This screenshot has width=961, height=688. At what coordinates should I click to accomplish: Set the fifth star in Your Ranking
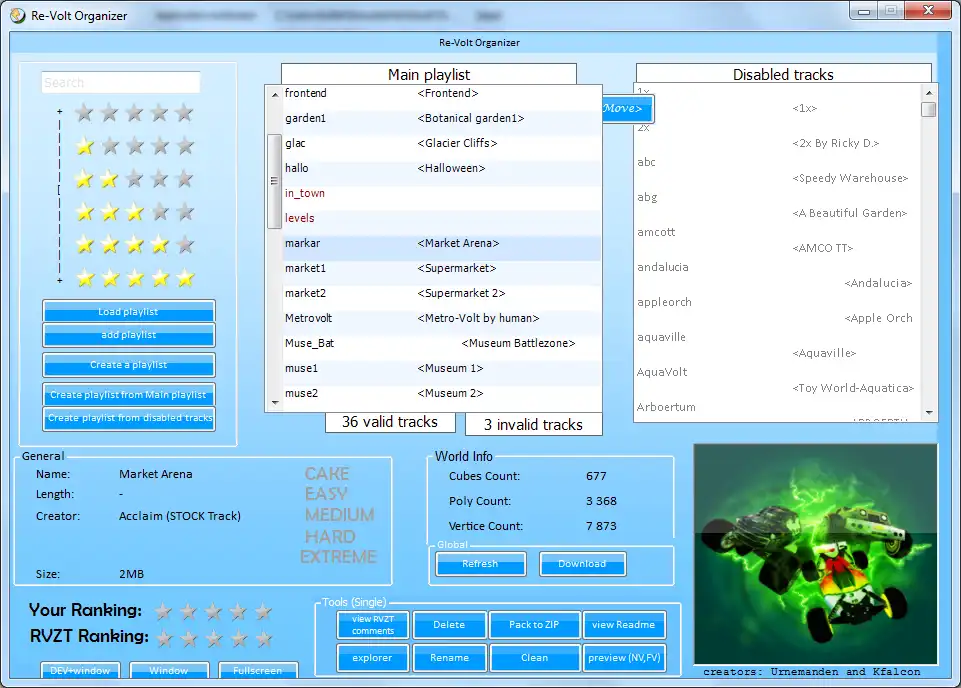(x=264, y=611)
